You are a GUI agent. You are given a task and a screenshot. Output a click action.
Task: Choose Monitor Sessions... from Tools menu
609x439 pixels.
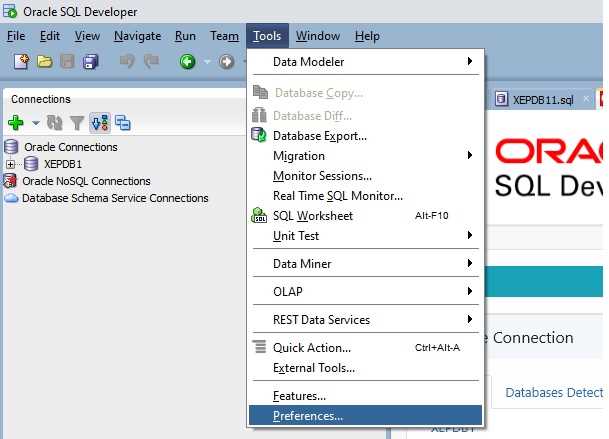[365, 176]
